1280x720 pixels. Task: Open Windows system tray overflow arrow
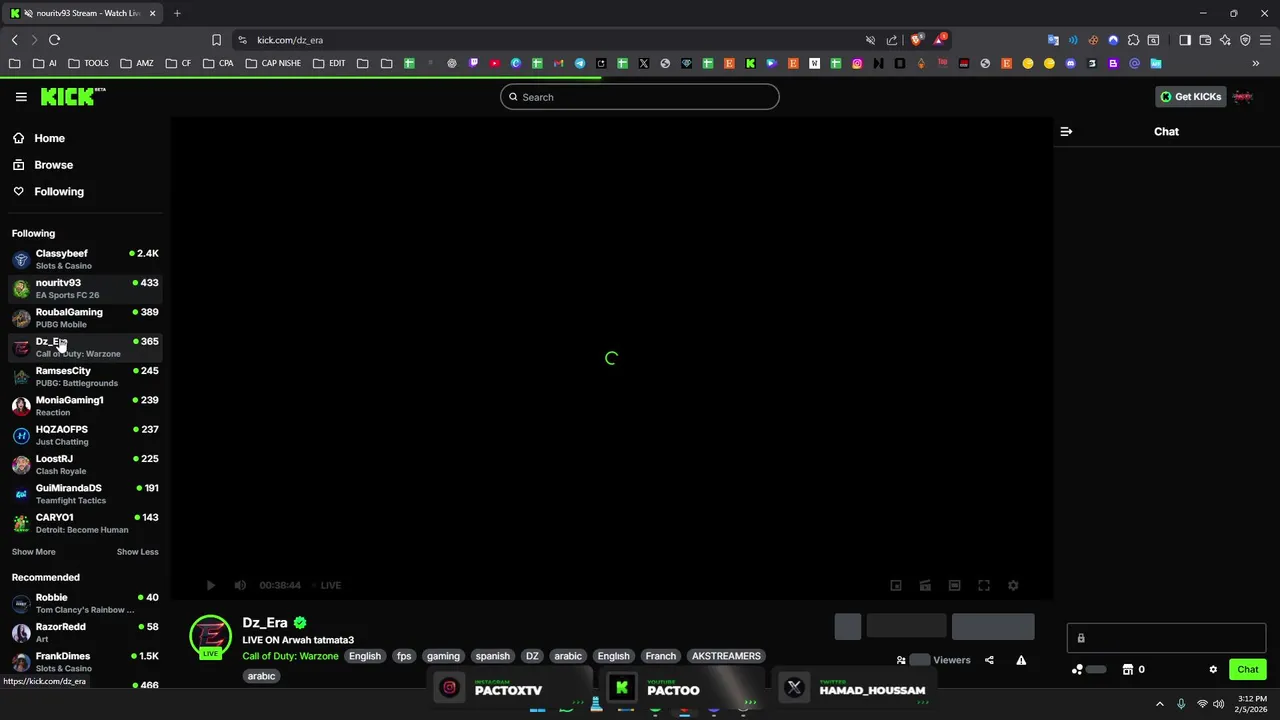coord(1160,704)
